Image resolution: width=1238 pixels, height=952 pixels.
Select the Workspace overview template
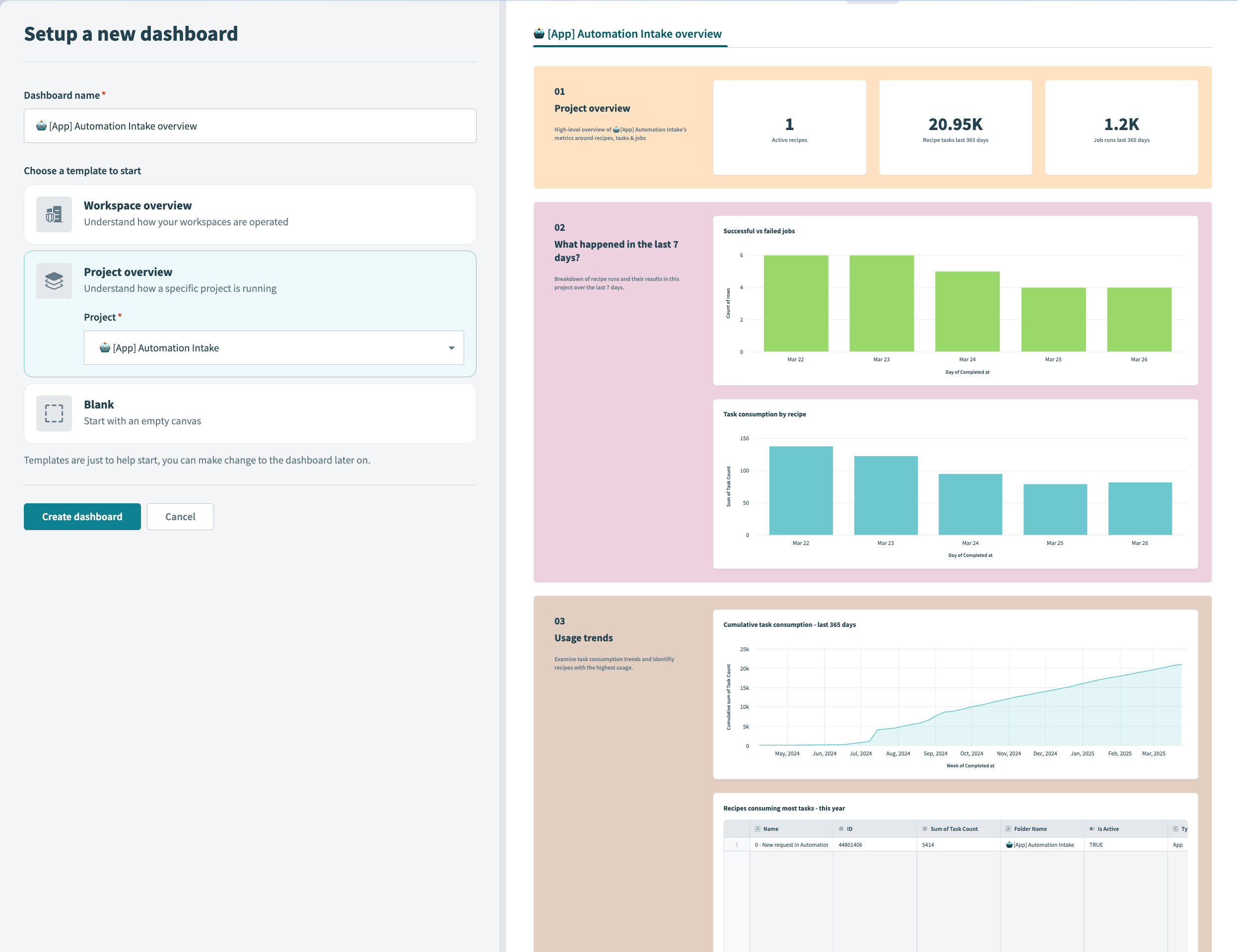click(249, 214)
